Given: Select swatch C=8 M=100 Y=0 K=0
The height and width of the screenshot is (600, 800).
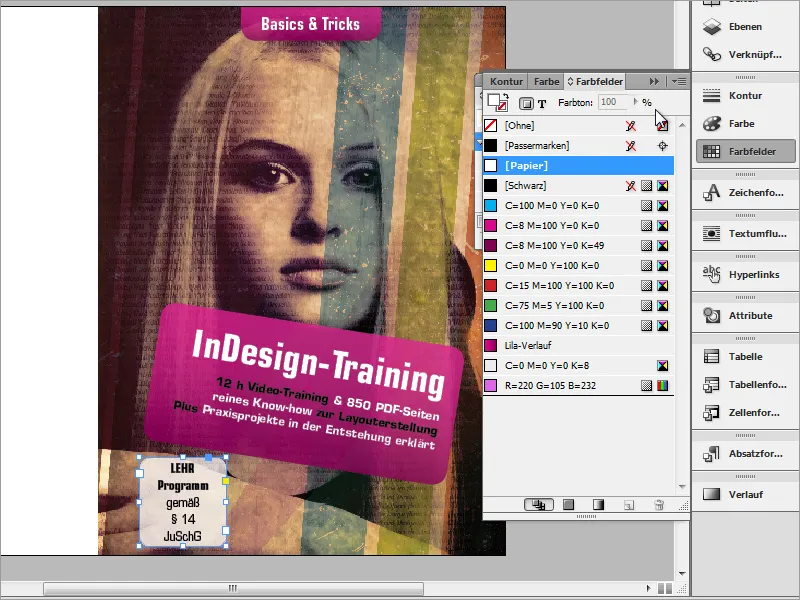Looking at the screenshot, I should tap(578, 226).
